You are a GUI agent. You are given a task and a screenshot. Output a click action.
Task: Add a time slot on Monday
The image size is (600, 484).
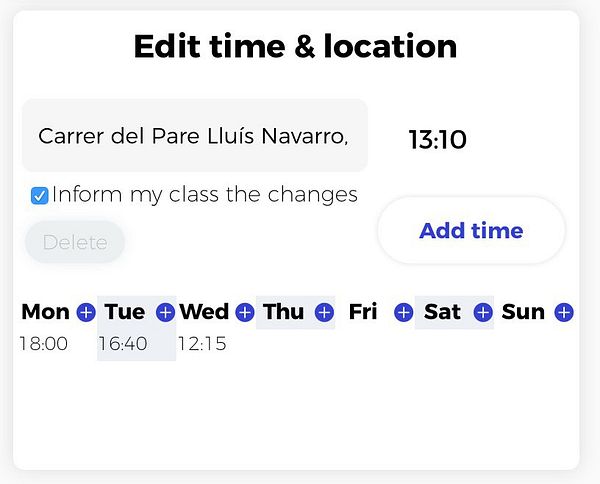pos(86,313)
